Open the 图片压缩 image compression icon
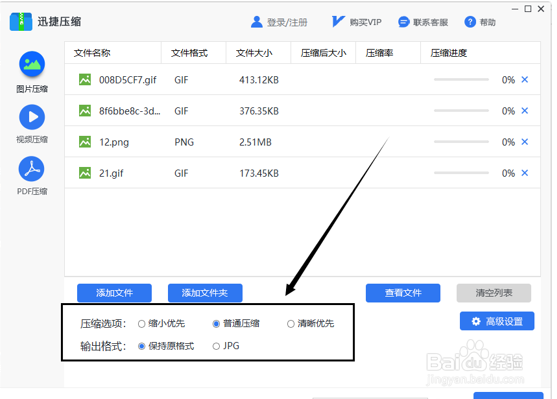The width and height of the screenshot is (557, 399). point(32,64)
